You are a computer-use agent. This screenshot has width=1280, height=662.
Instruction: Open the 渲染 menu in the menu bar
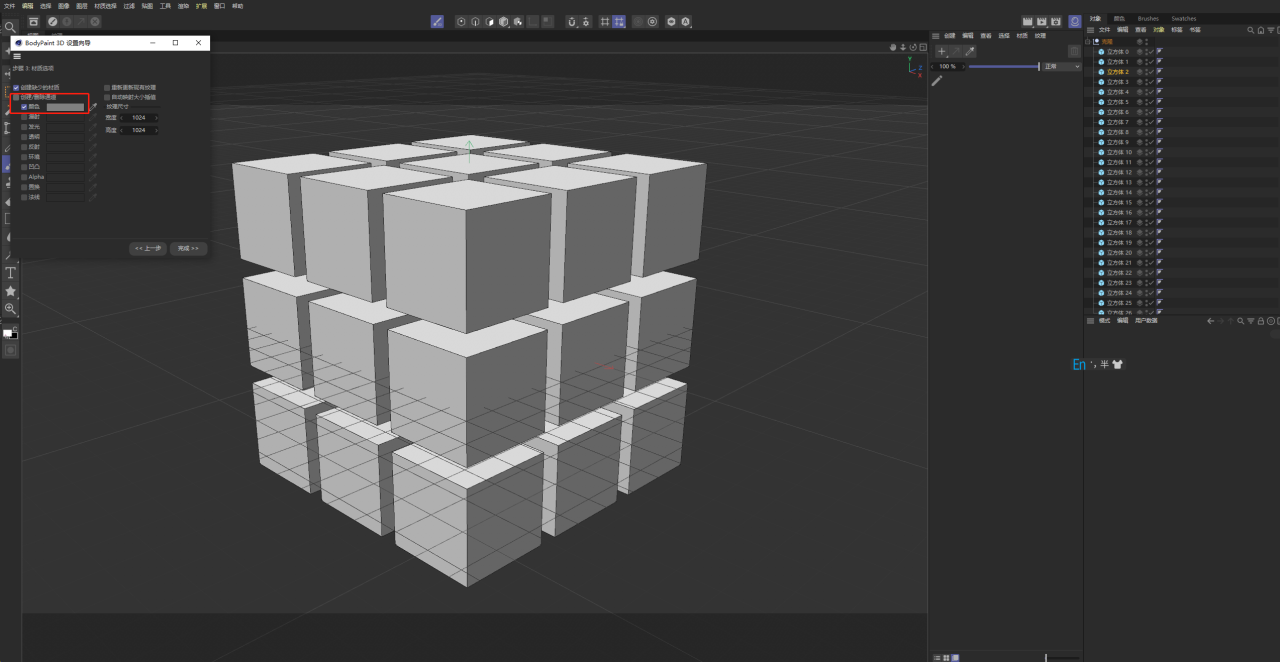182,6
